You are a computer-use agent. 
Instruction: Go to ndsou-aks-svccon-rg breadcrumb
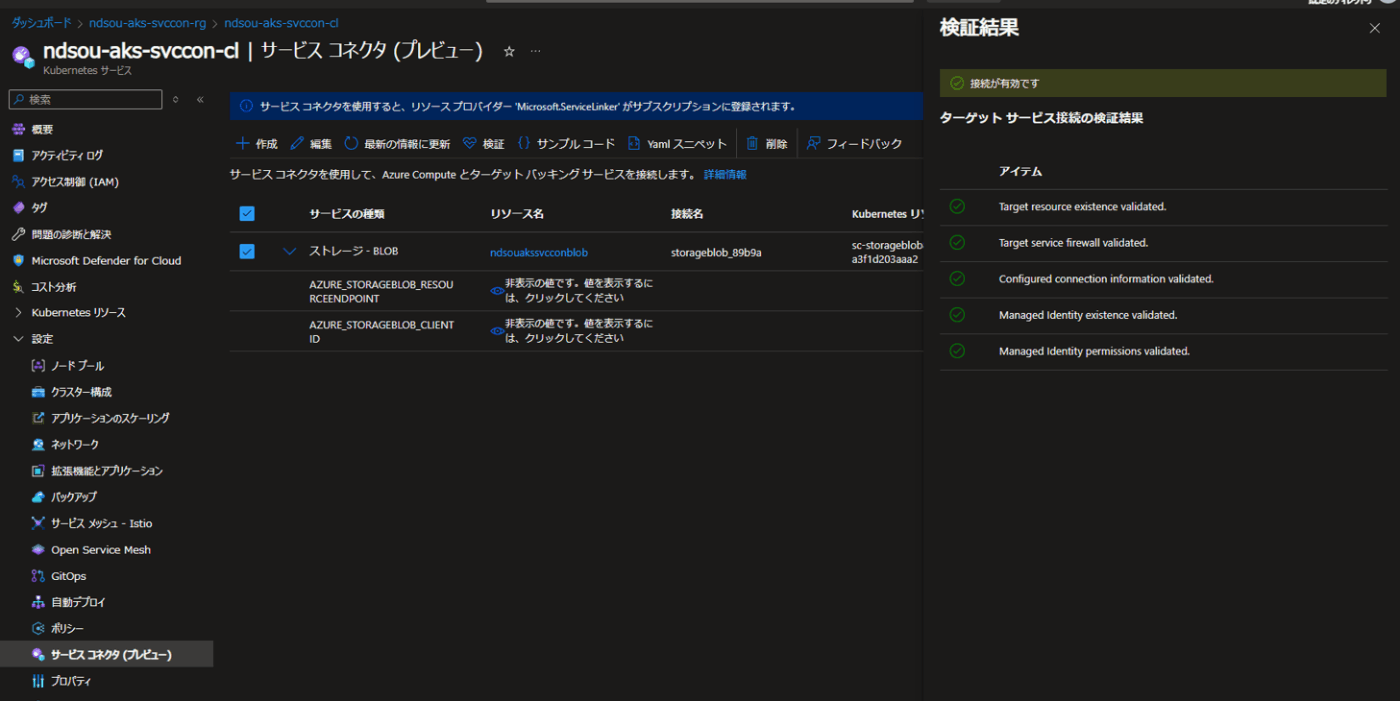pos(147,23)
